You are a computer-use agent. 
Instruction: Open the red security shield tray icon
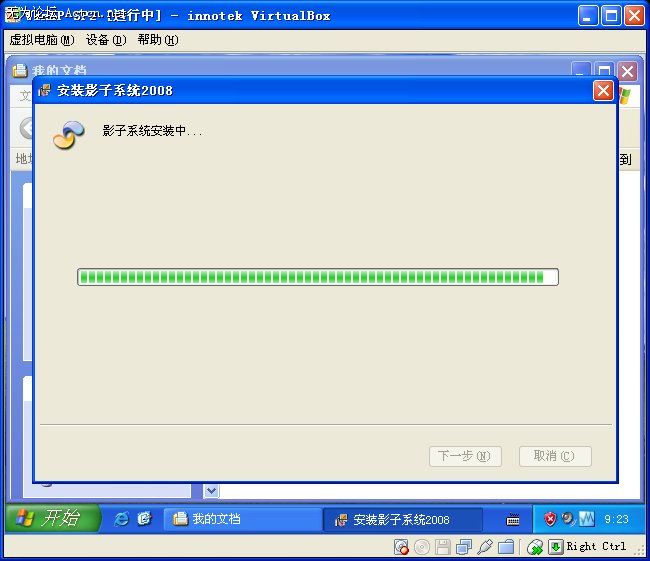550,519
